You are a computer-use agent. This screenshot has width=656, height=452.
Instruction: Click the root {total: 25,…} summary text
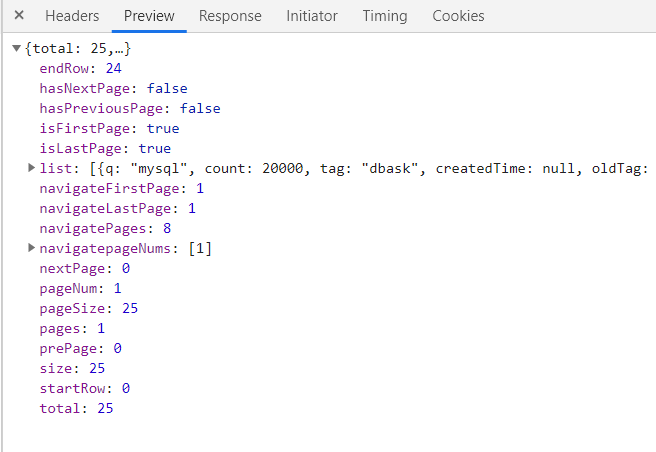(x=78, y=49)
